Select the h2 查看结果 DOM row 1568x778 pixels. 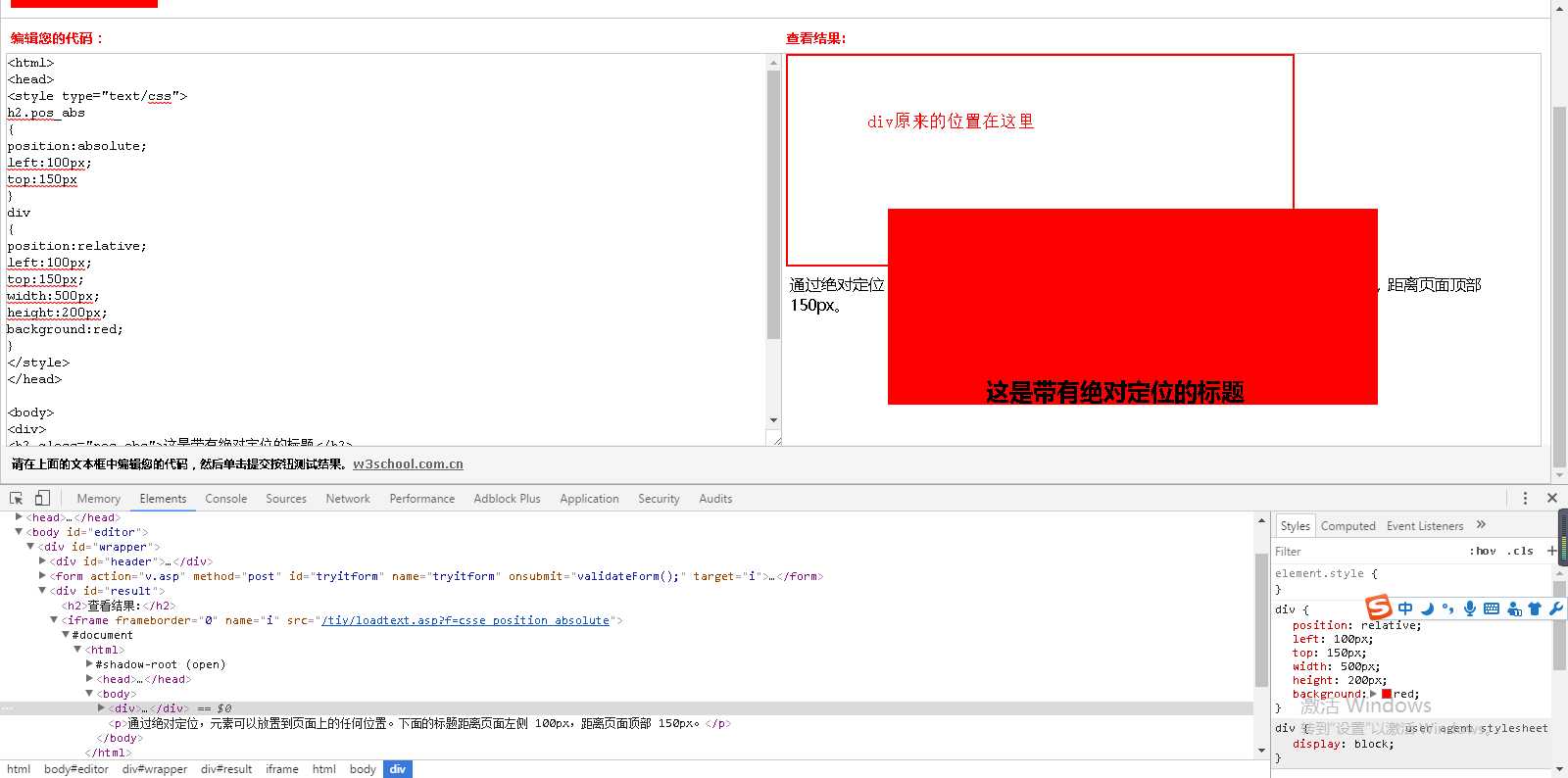coord(627,606)
